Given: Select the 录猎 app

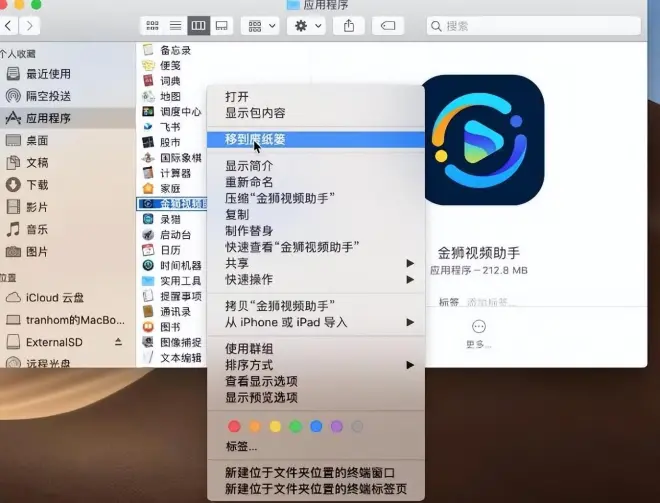Looking at the screenshot, I should tap(162, 219).
